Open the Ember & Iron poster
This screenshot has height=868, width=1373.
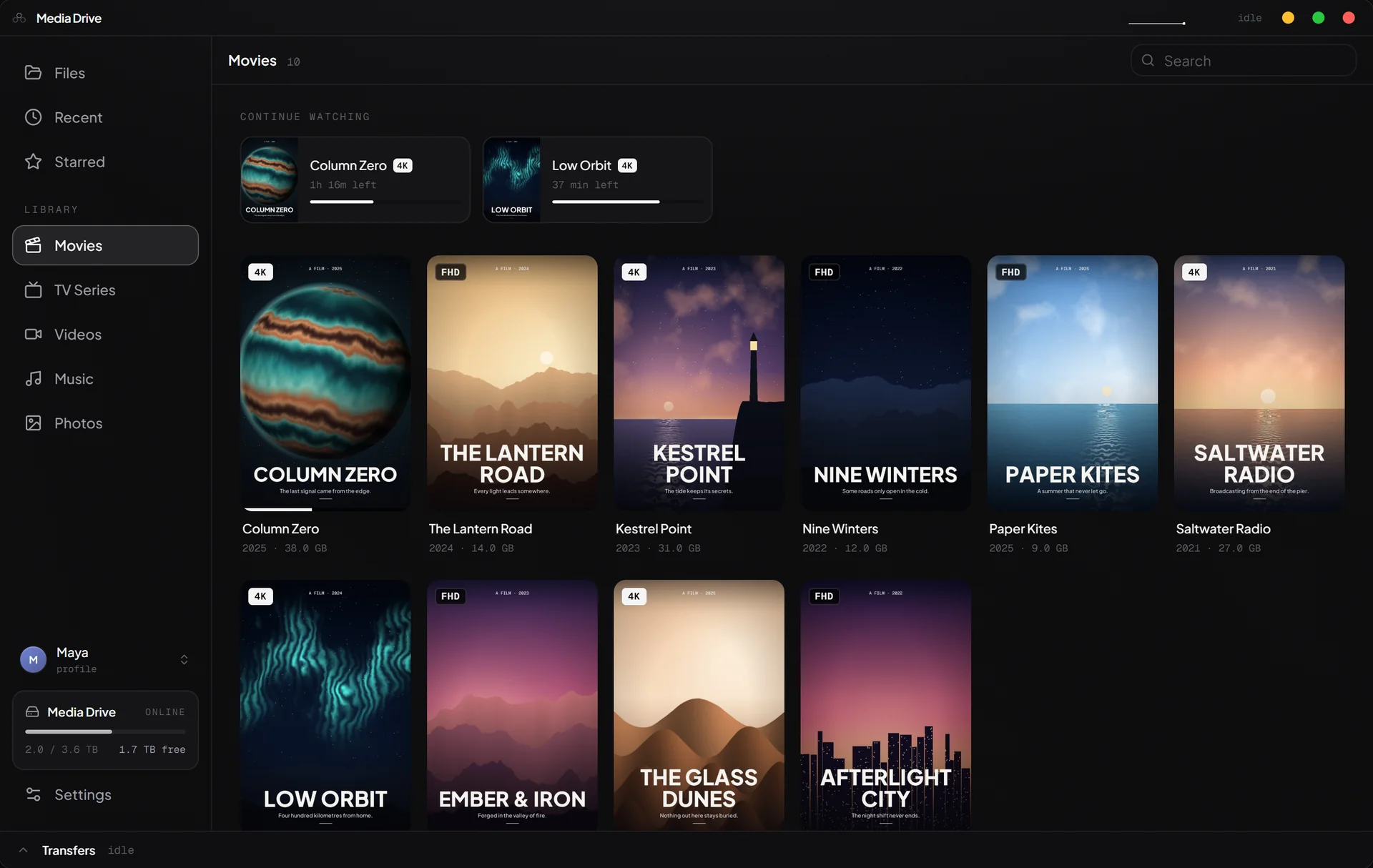coord(512,705)
